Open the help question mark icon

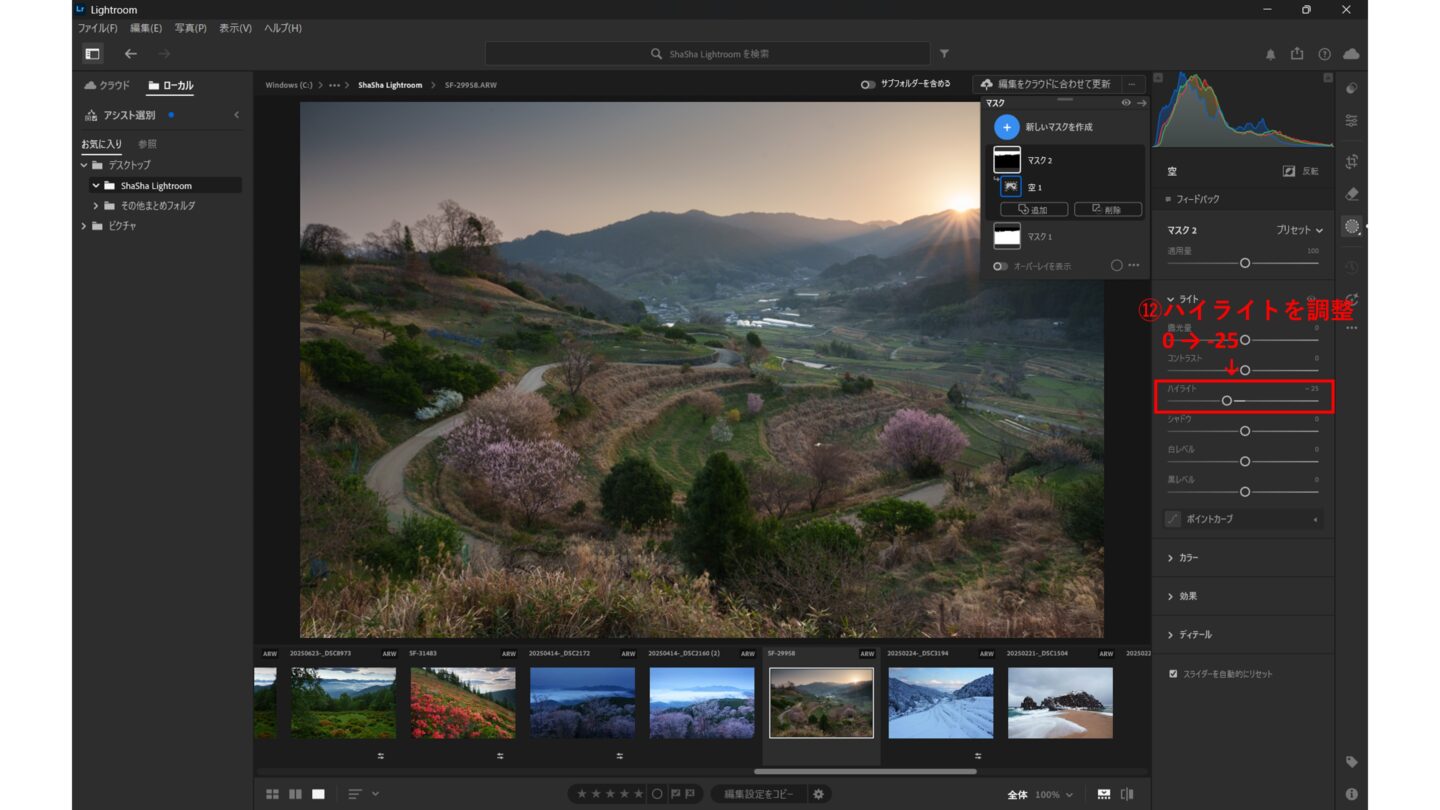1325,54
